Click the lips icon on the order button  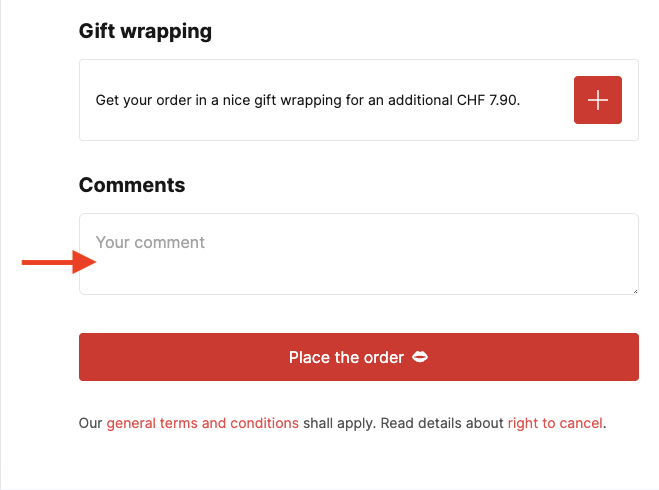click(x=420, y=357)
